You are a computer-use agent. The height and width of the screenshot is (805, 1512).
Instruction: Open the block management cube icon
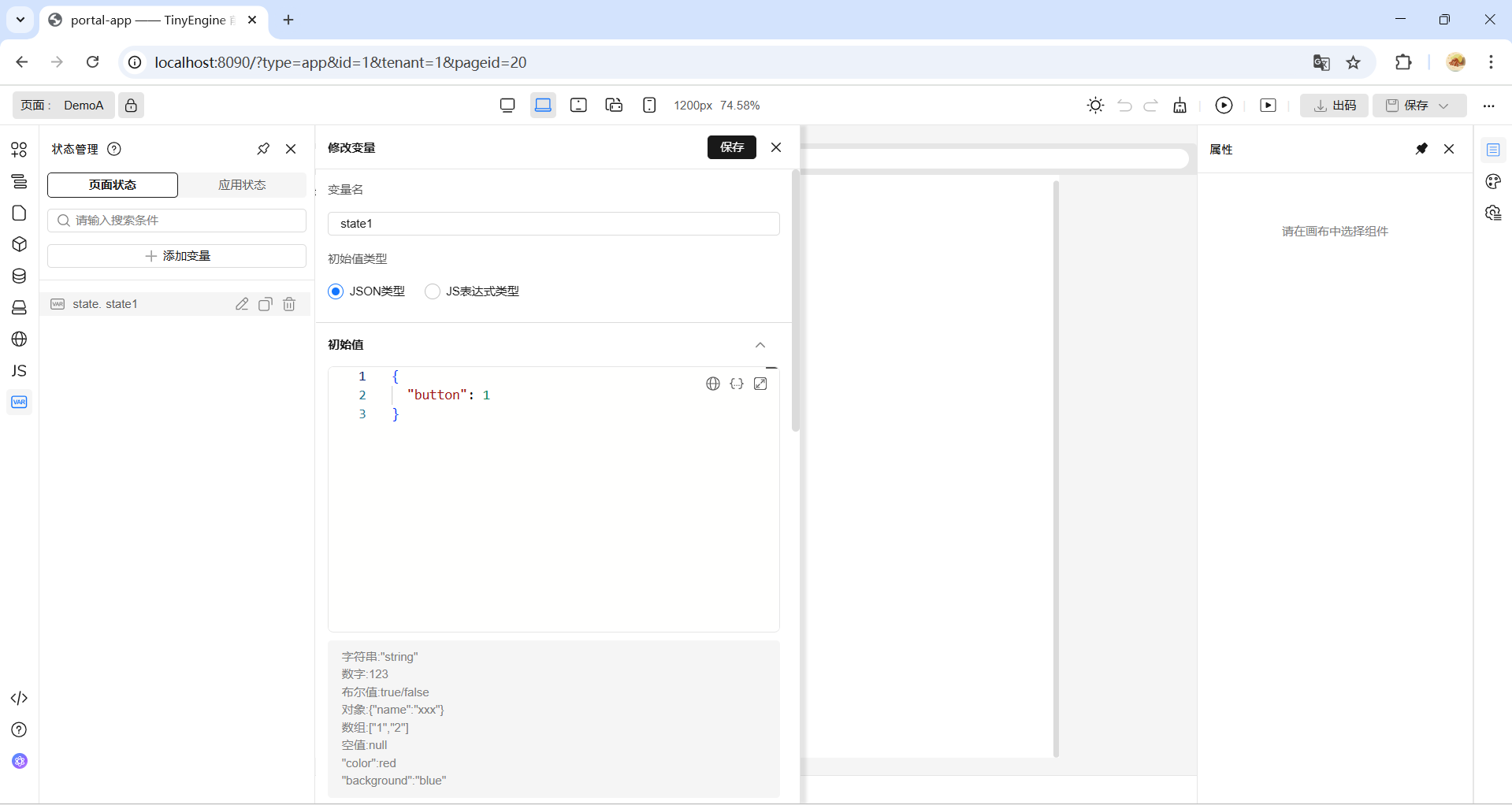(19, 244)
